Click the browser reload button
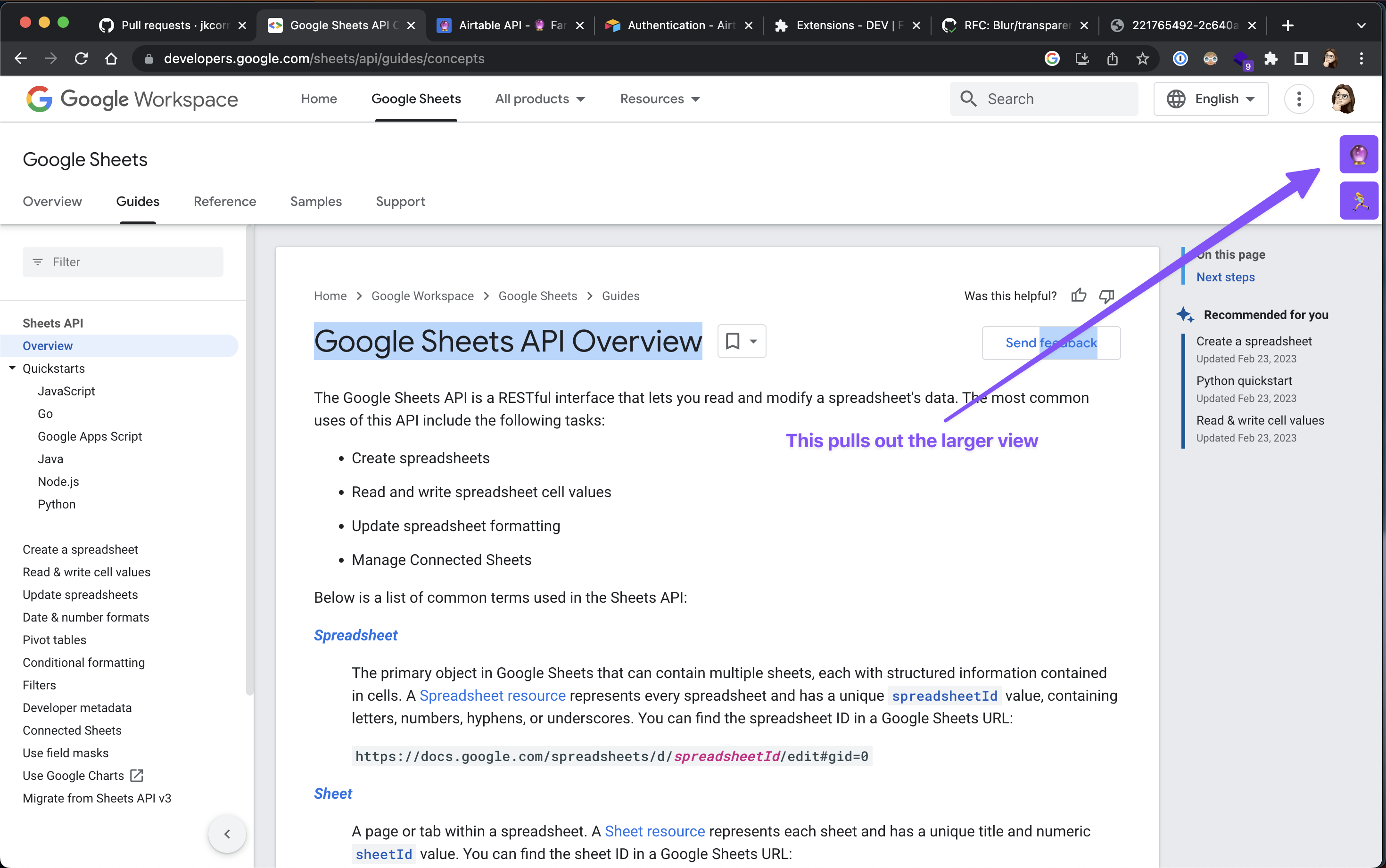 point(81,58)
